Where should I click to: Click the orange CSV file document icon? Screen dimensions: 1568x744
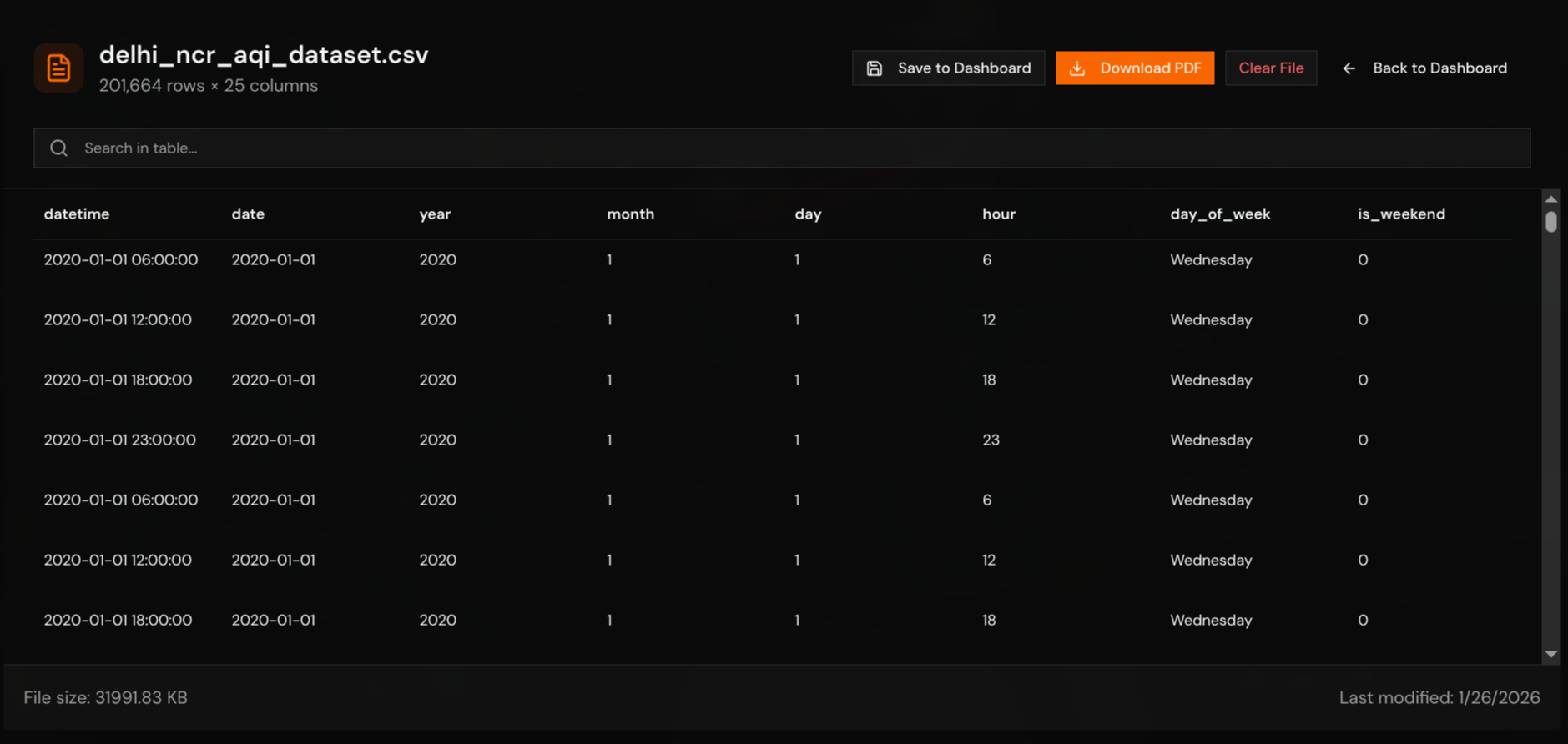pos(58,68)
